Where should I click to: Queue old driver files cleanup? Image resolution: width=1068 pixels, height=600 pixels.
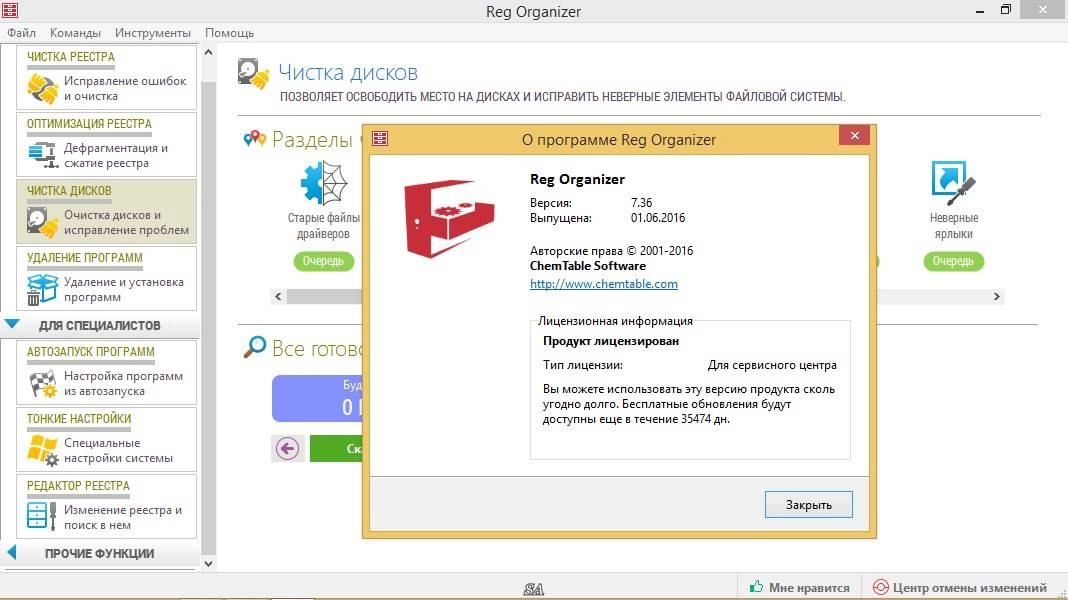coord(324,261)
